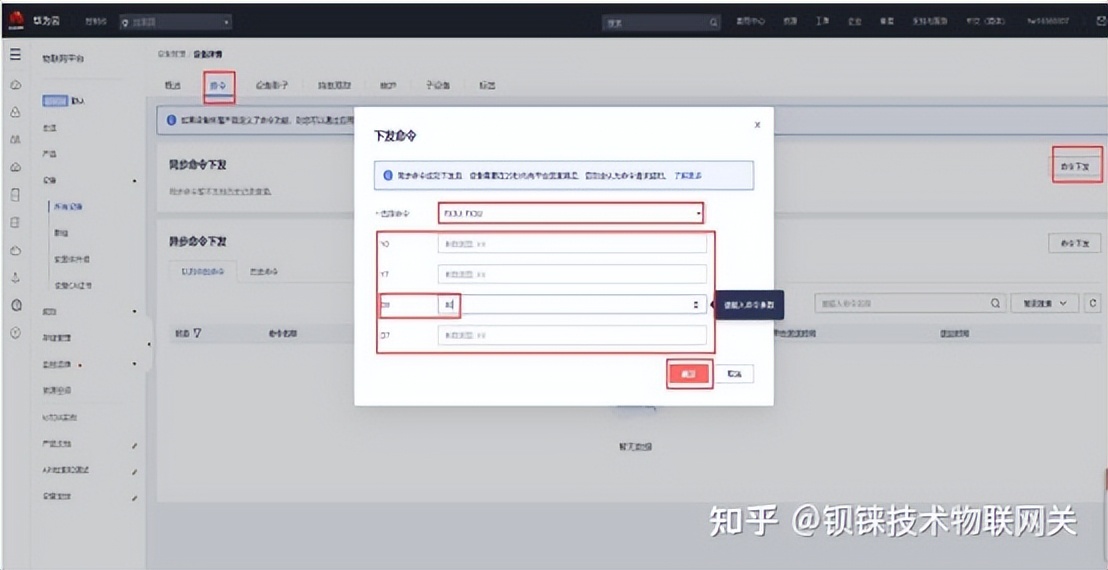Screen dimensions: 1108x570
Task: Open IoTDA实例 in the sidebar
Action: 59,417
